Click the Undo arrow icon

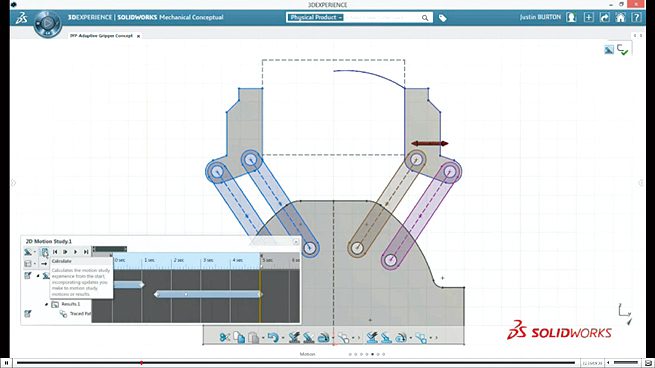(x=273, y=337)
